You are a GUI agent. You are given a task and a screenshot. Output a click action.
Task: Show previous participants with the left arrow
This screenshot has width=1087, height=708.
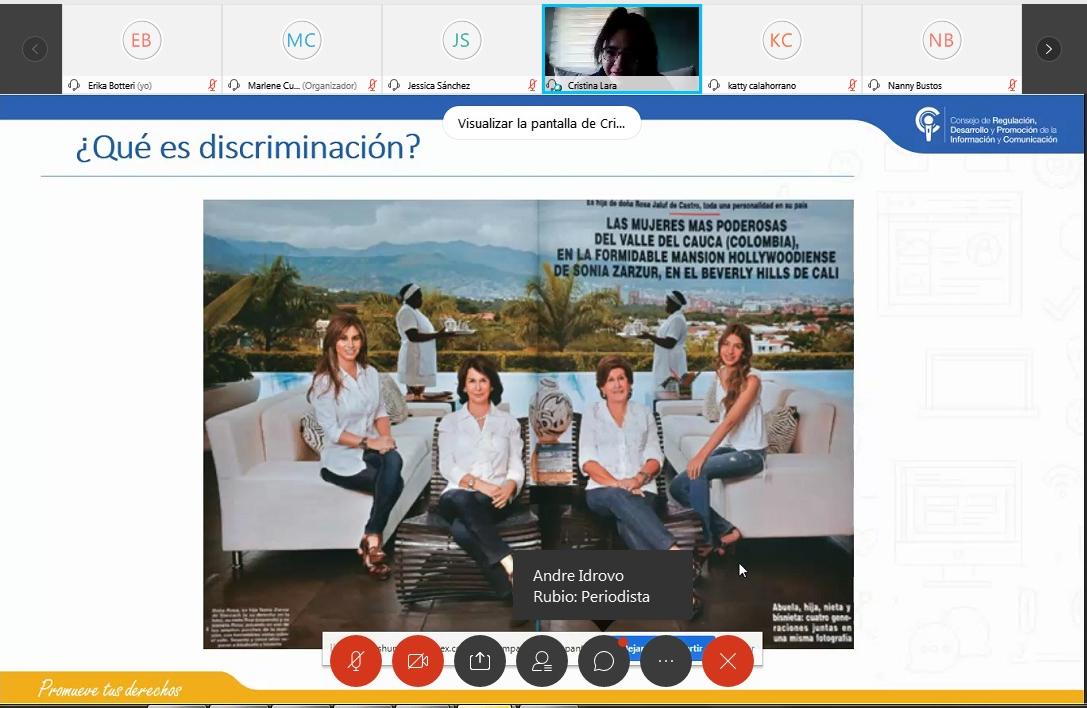[x=35, y=49]
